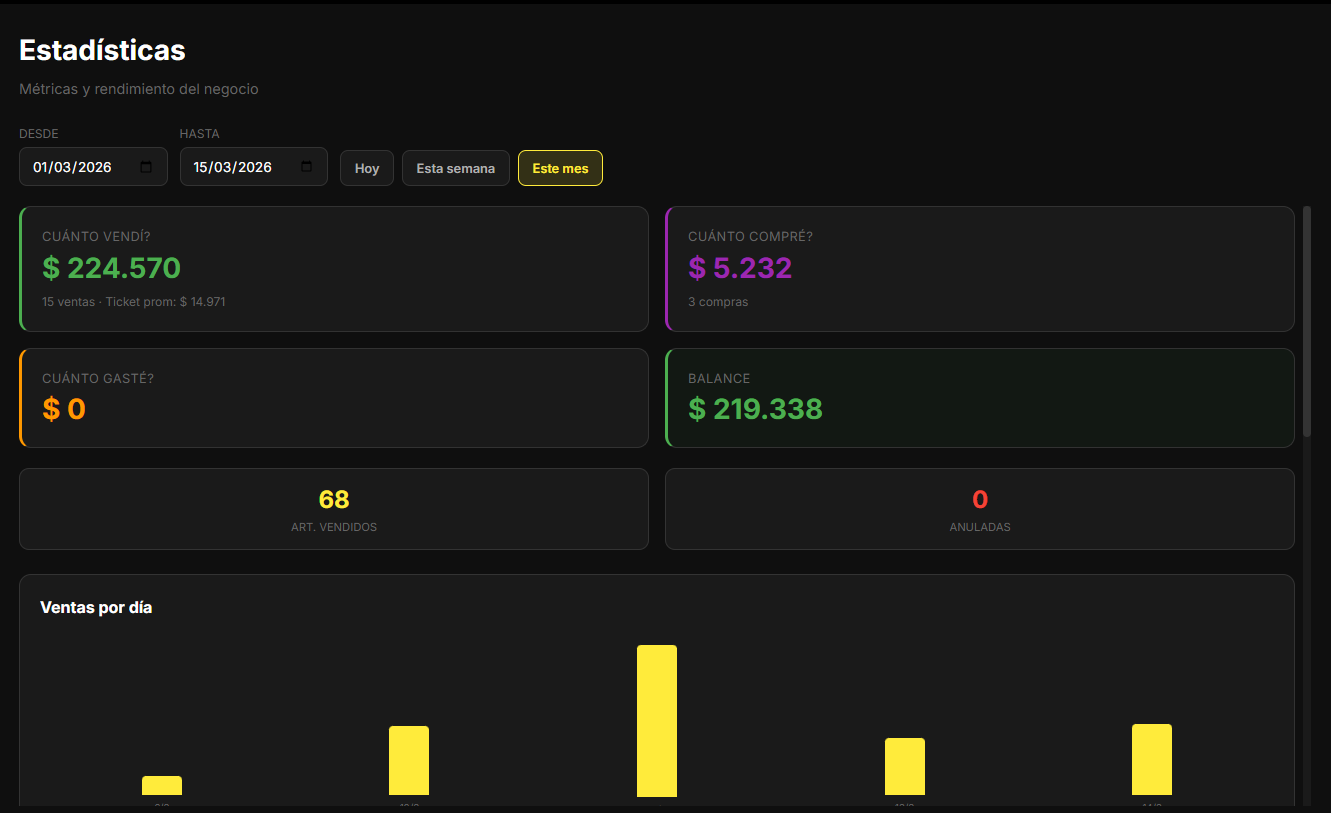Viewport: 1331px width, 813px height.
Task: Click the Ventas por día chart title
Action: (96, 607)
